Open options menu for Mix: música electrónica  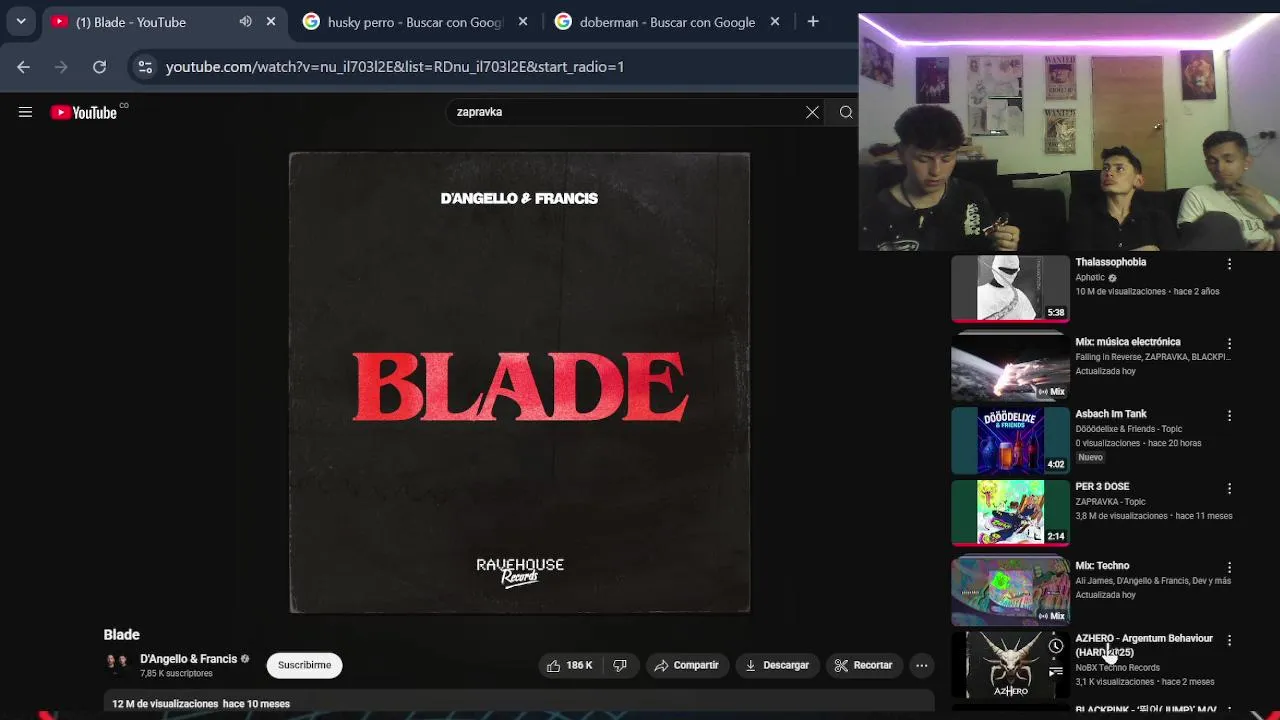pos(1229,344)
